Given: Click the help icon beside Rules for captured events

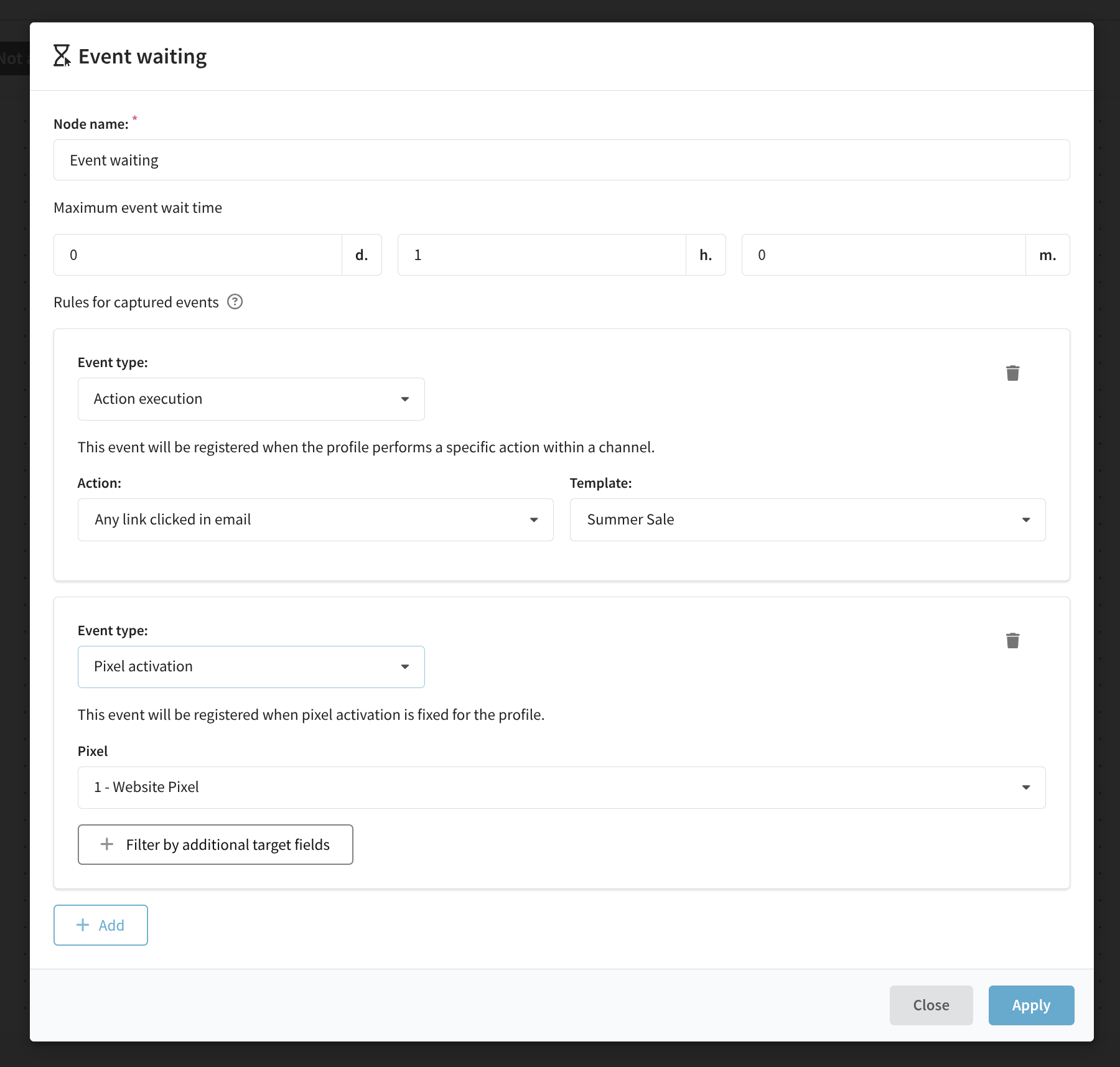Looking at the screenshot, I should 235,302.
